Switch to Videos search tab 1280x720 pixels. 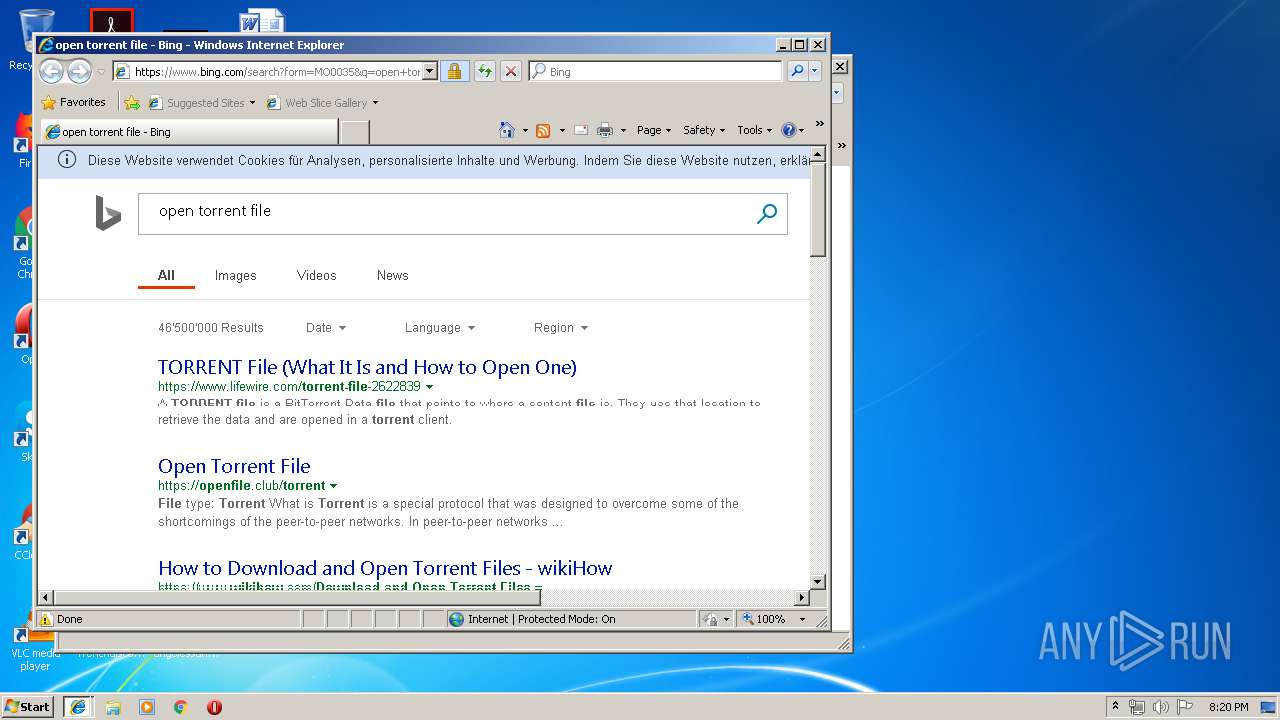point(316,275)
